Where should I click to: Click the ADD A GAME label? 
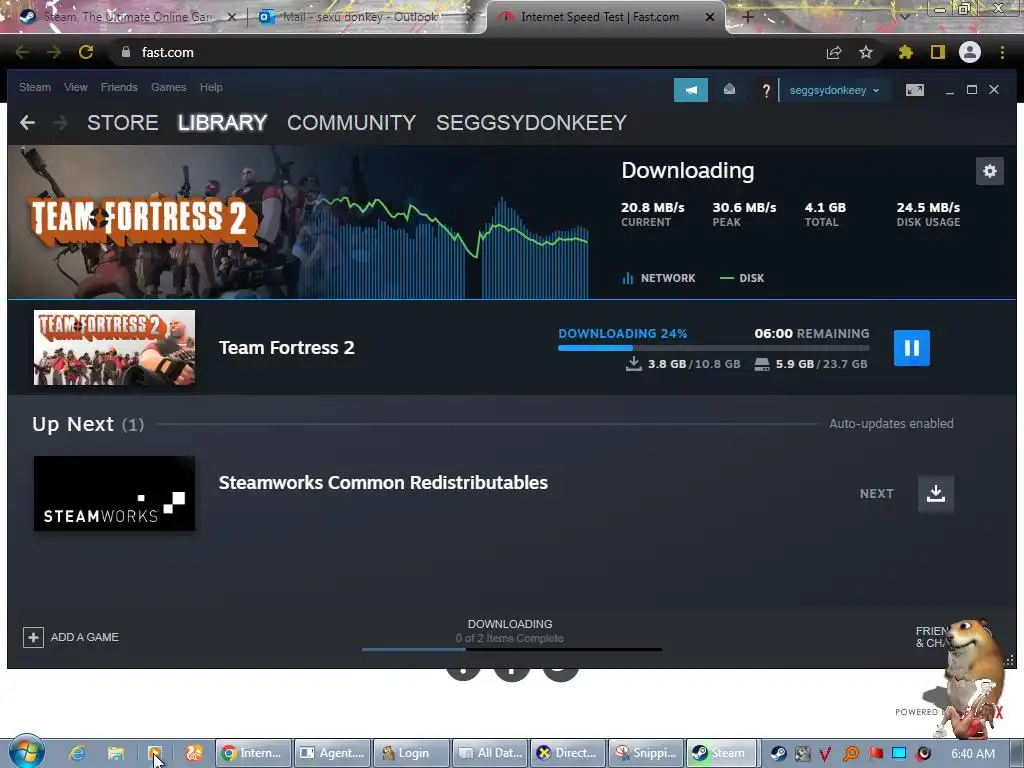pyautogui.click(x=85, y=637)
